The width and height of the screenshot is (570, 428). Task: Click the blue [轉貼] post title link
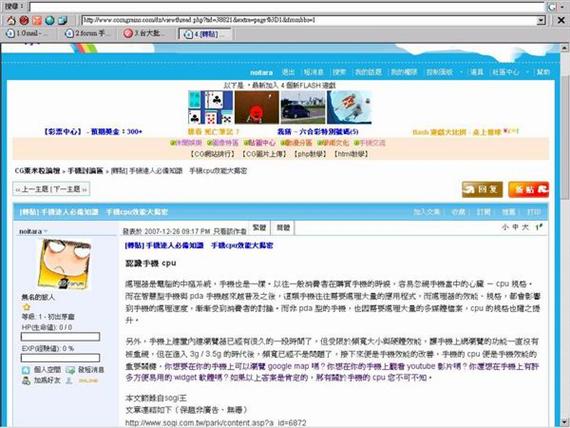coord(198,246)
